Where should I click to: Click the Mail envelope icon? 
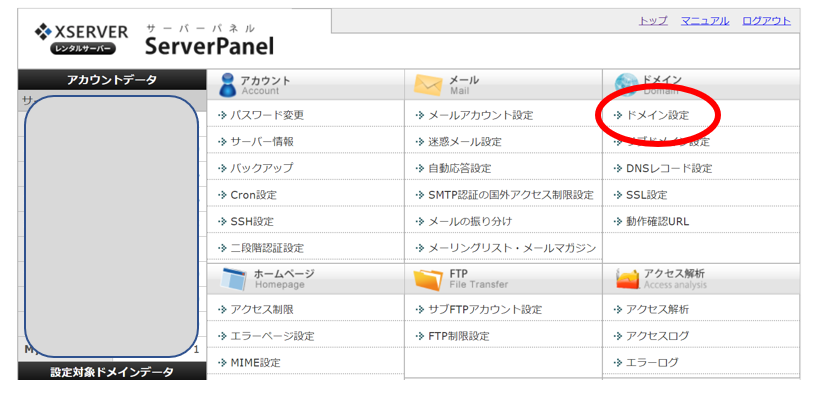click(428, 85)
